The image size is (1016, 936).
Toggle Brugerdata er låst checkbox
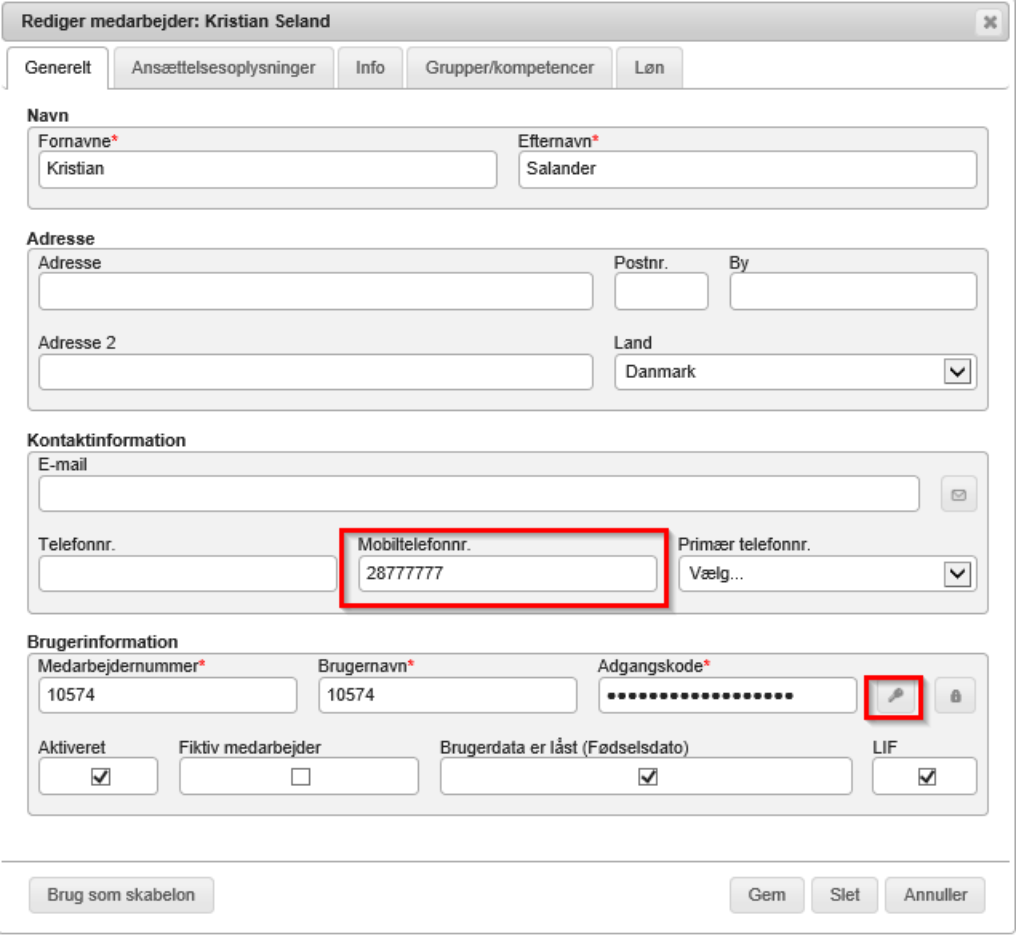point(647,776)
